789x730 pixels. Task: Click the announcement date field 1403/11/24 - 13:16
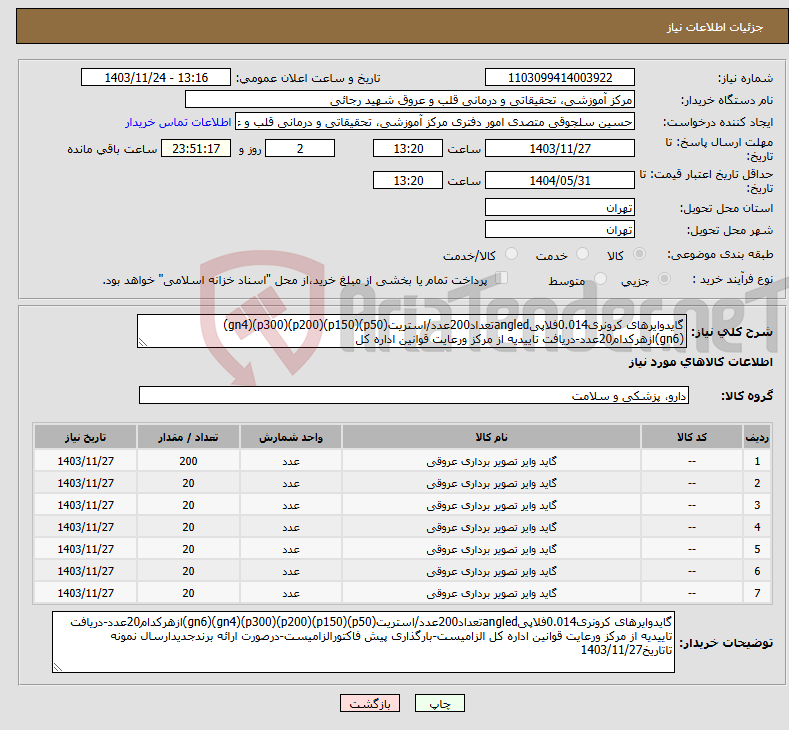[x=155, y=77]
